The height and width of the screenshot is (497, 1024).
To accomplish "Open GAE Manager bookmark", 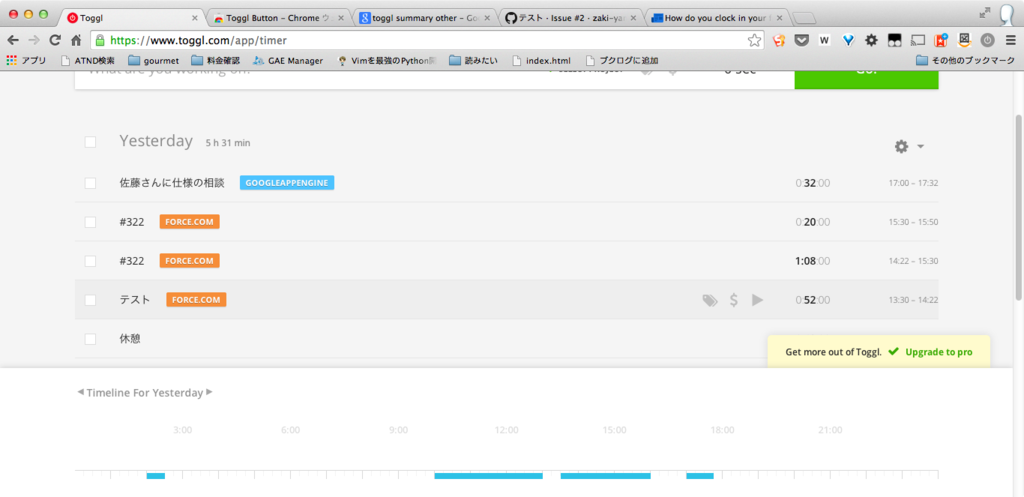I will coord(287,61).
